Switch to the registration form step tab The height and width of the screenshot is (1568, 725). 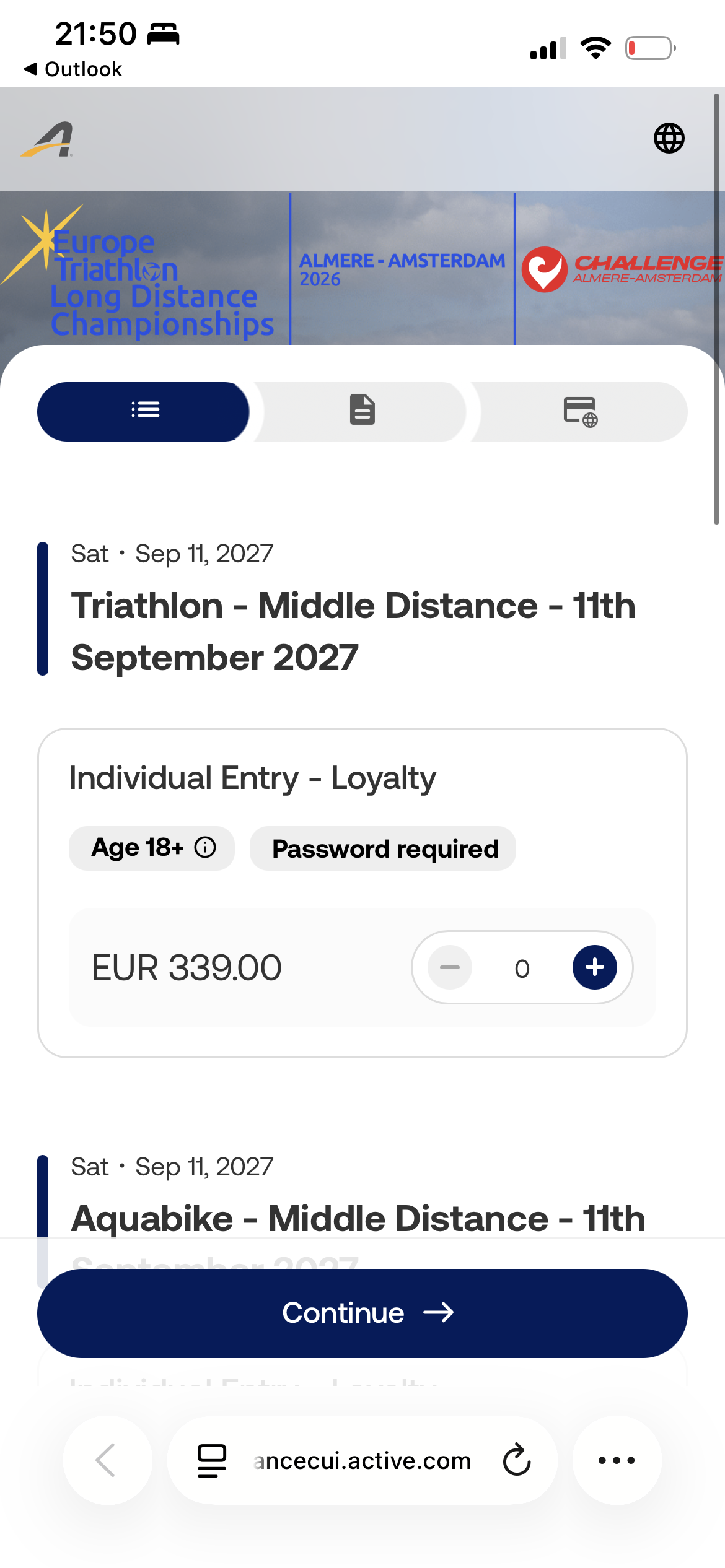(x=362, y=411)
